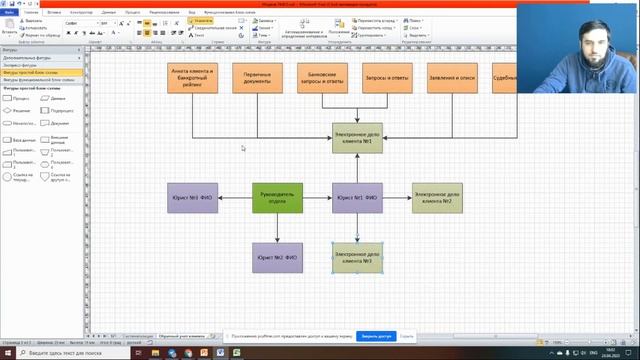The image size is (640, 360).
Task: Pick the База данных shape
Action: click(x=20, y=140)
